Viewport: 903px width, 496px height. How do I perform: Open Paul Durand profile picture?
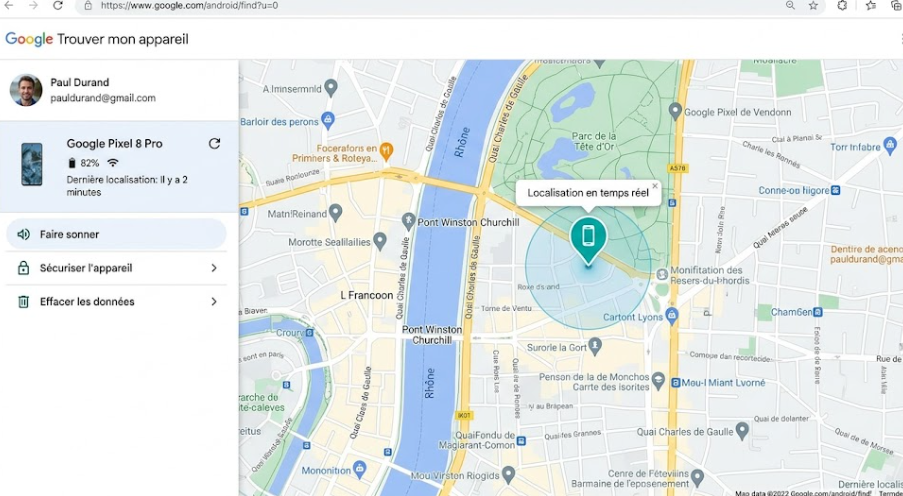tap(26, 90)
